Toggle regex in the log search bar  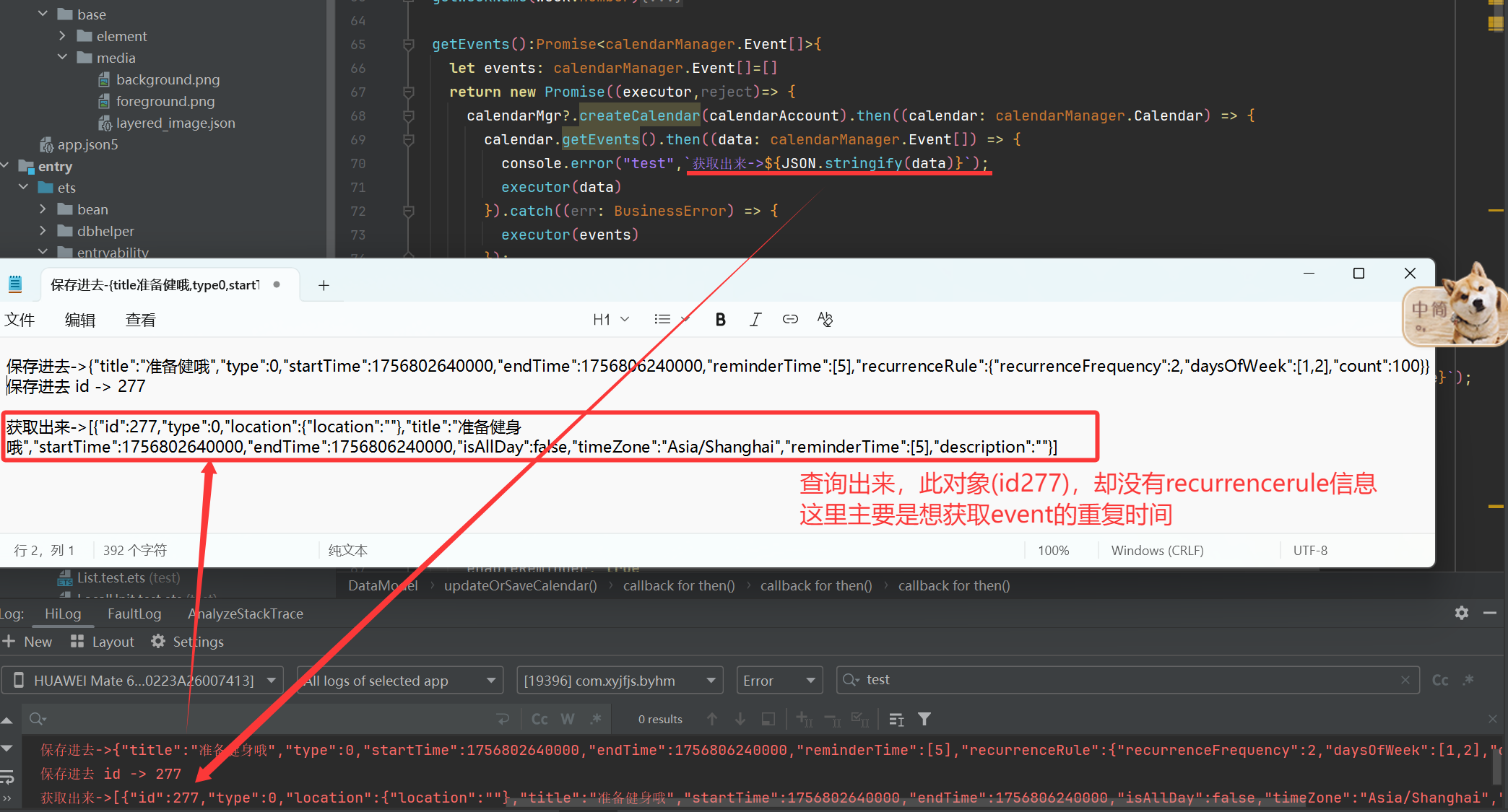[596, 719]
